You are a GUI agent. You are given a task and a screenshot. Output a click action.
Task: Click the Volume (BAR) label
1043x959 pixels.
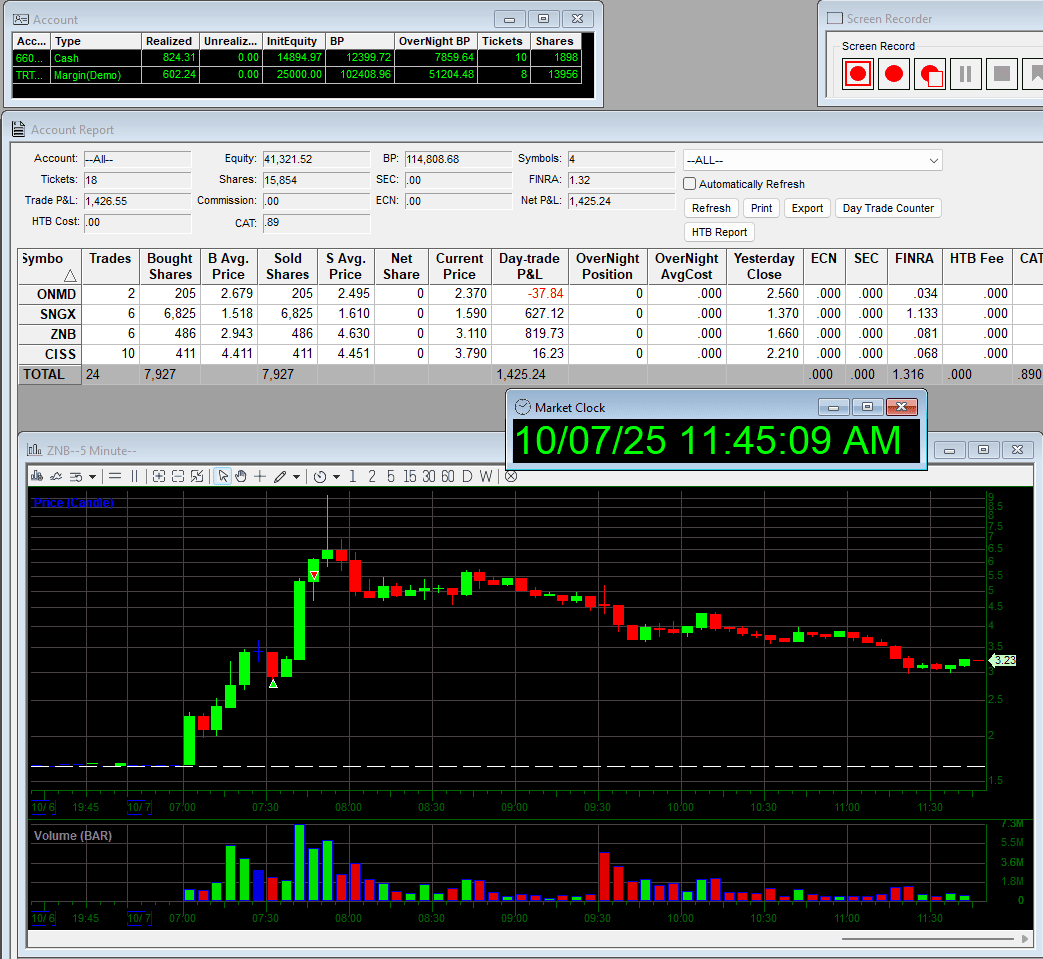73,835
